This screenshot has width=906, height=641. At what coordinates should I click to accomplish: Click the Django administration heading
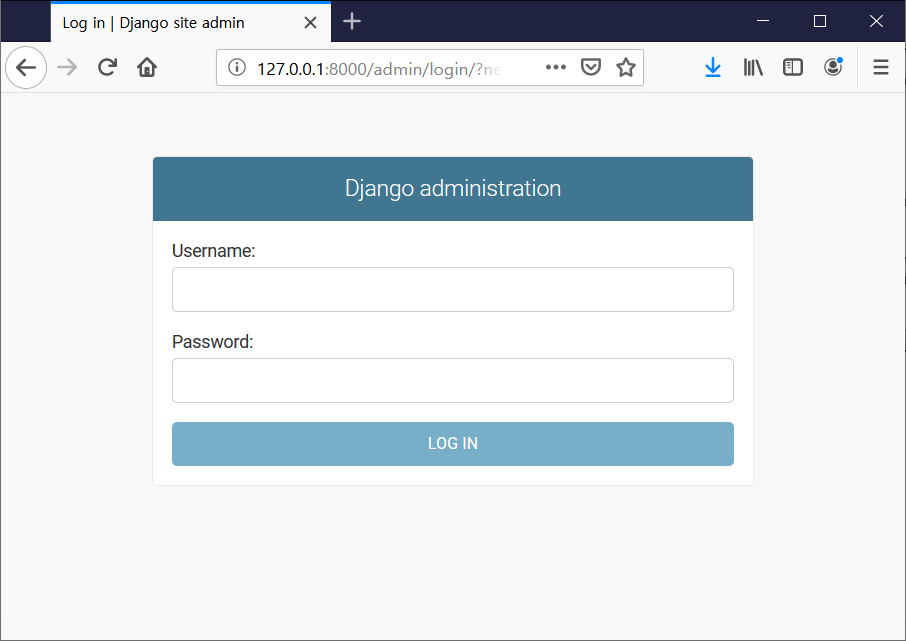453,188
